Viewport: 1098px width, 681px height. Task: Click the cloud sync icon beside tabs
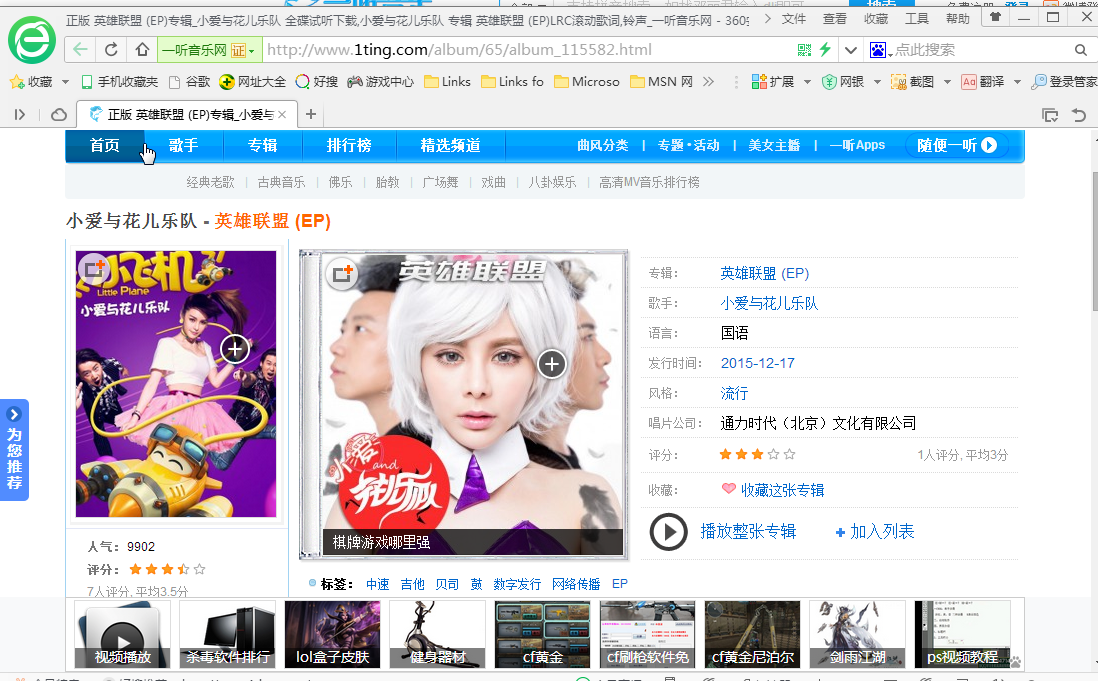[60, 114]
